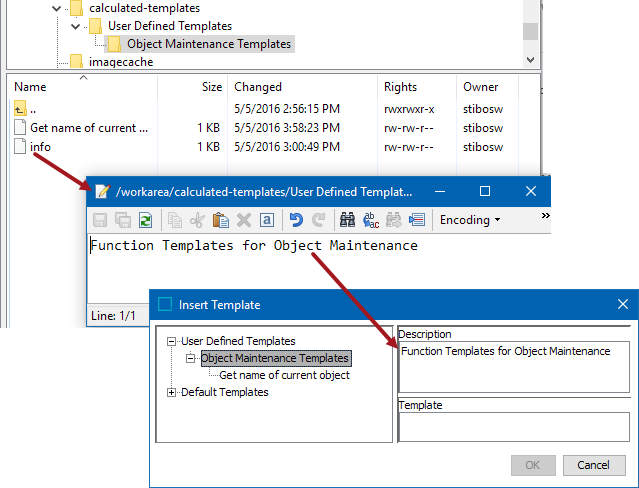Sort by the Size column header
The image size is (639, 488).
(212, 87)
